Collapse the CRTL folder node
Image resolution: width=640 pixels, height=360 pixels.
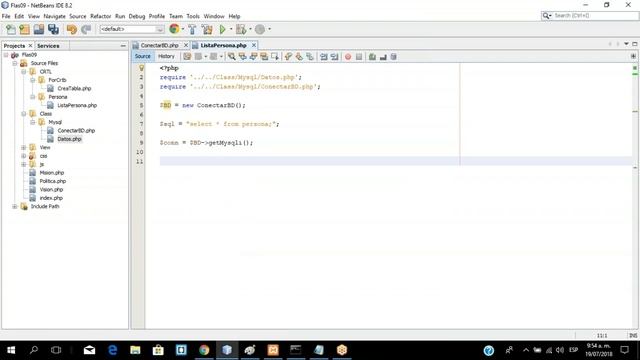tap(24, 71)
